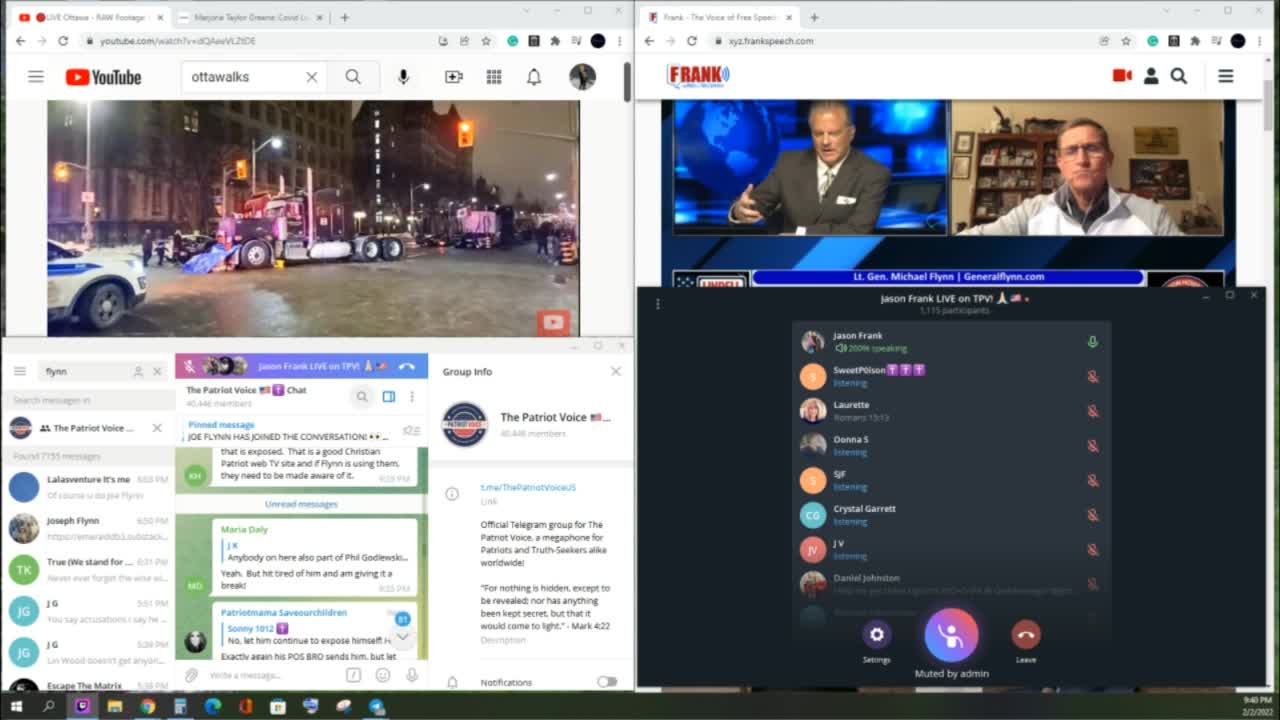Search inside The Patriot Voice chat
1280x720 pixels.
click(362, 397)
